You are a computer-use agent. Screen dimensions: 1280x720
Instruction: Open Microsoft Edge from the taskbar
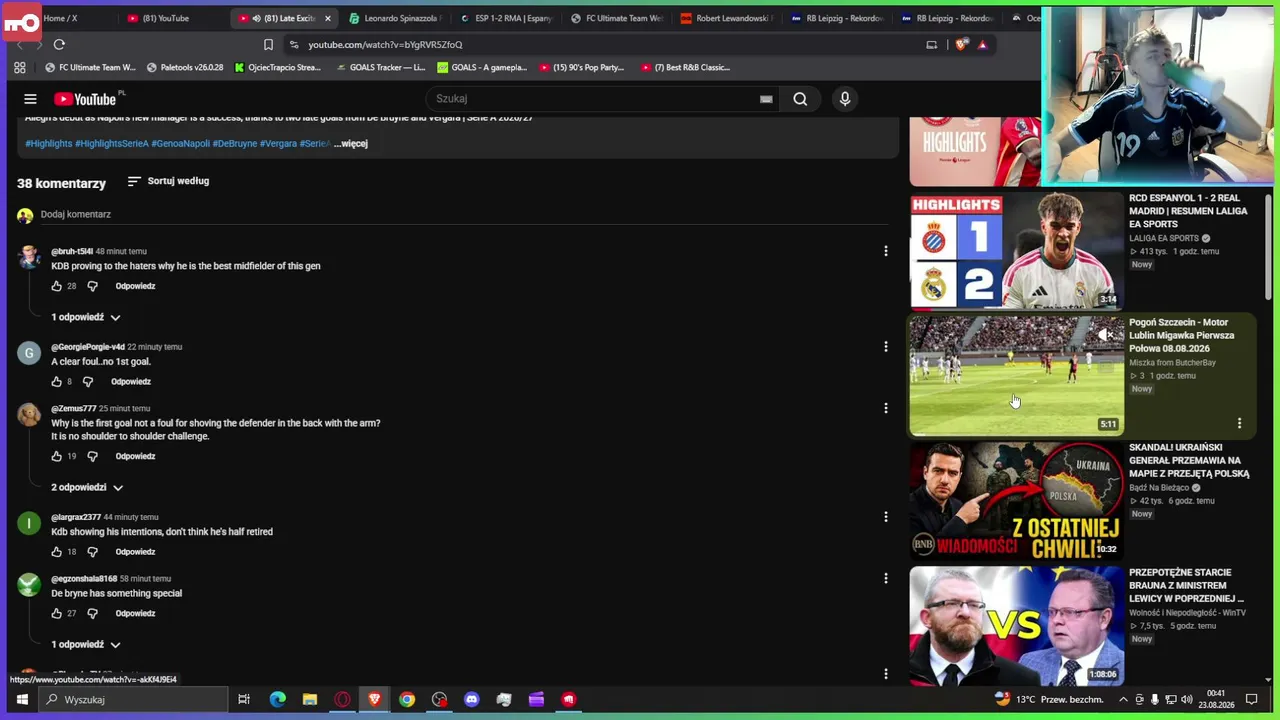pos(278,699)
